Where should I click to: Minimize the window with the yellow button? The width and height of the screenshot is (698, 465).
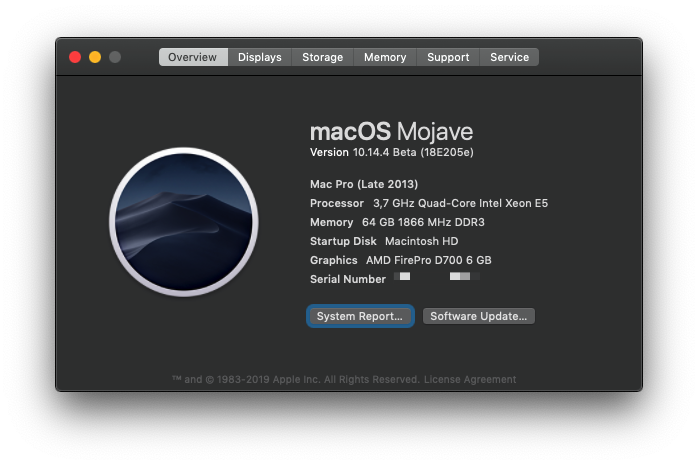click(95, 57)
